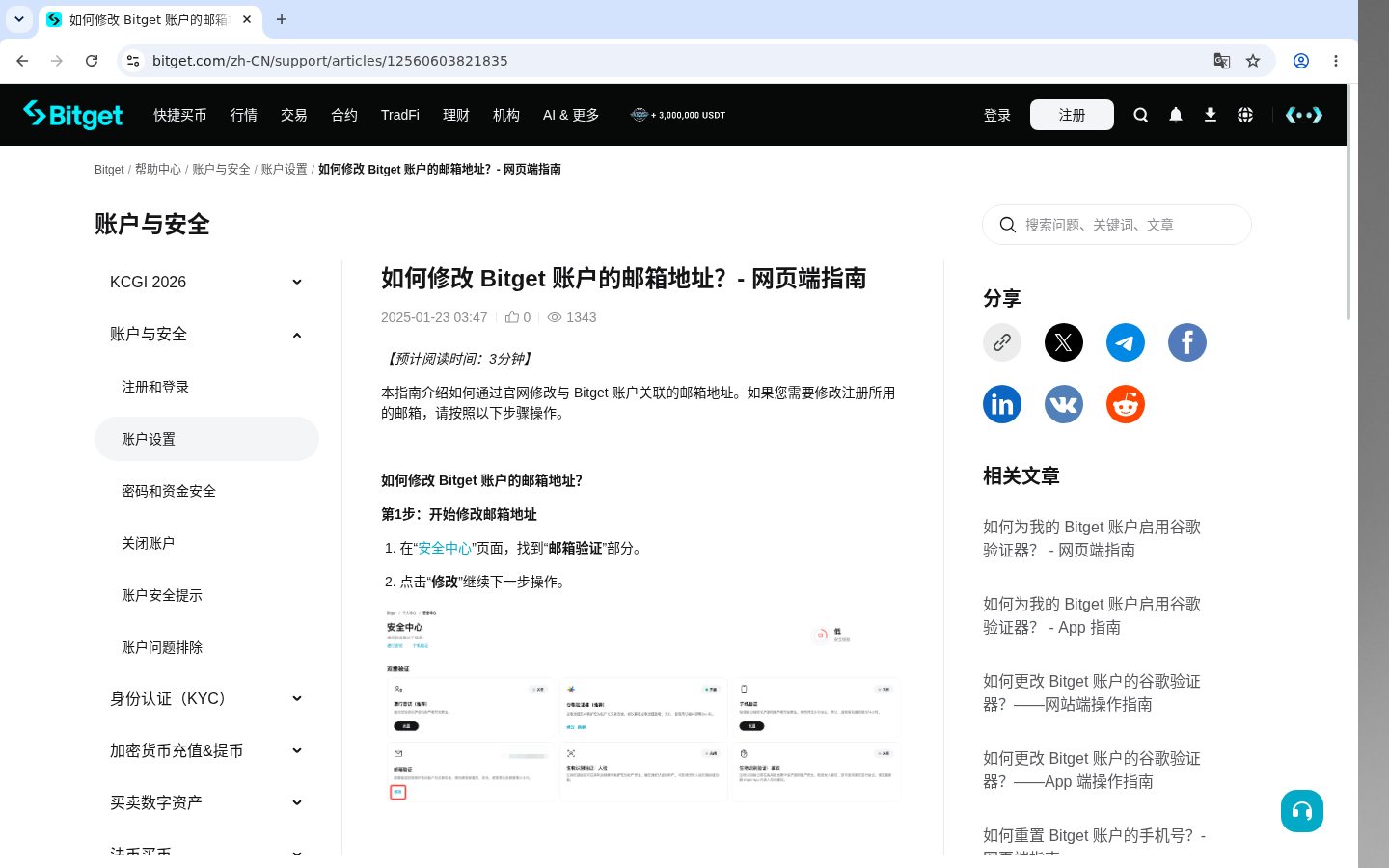Open the header search magnifier icon
Screen dimensions: 1389x868
pos(1141,115)
